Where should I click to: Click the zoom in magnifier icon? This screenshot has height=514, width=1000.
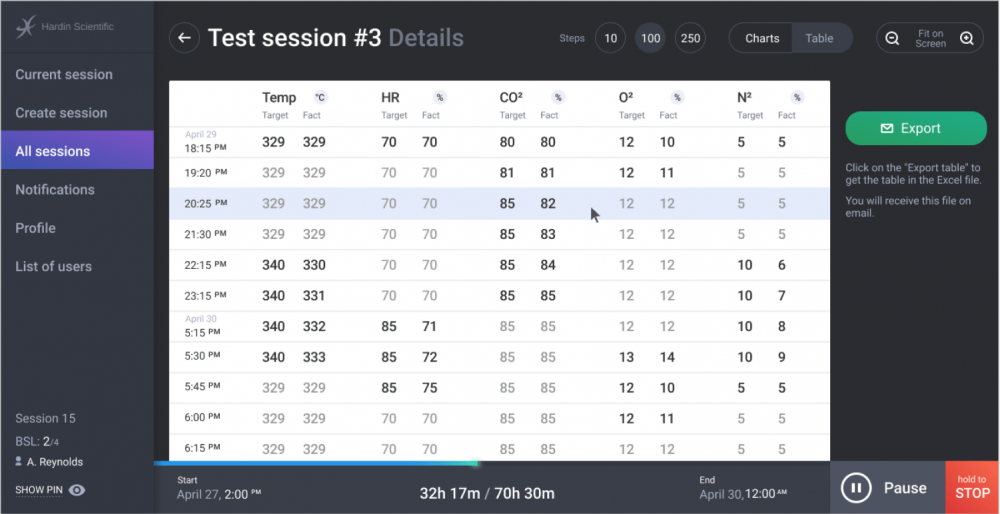967,39
